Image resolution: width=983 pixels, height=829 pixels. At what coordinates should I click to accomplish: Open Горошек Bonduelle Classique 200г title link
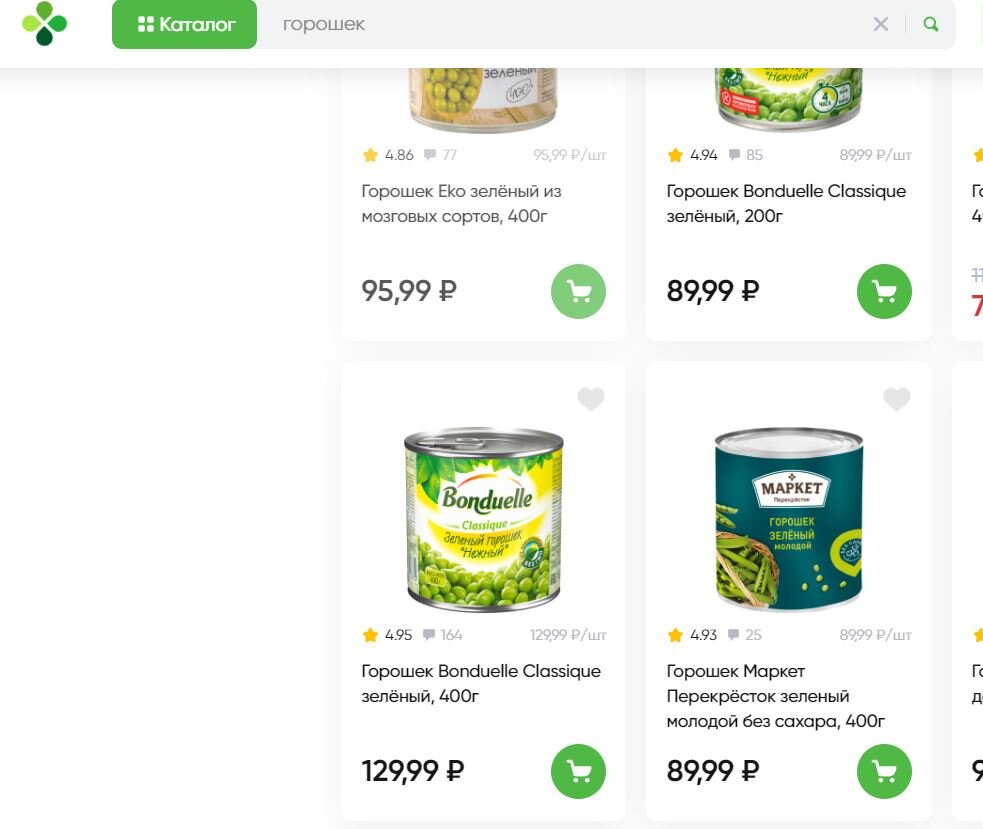[786, 203]
